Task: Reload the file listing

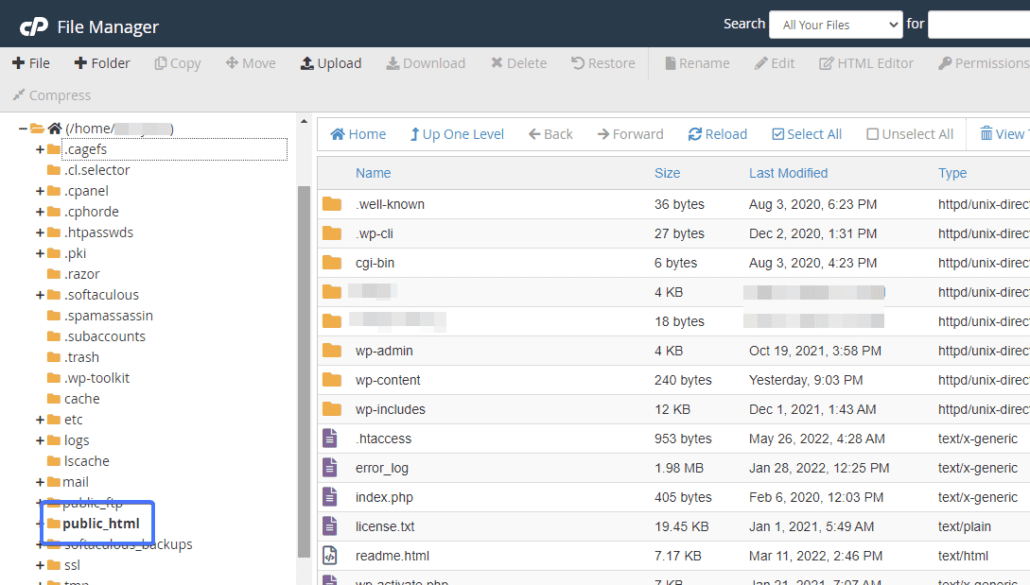Action: pos(717,134)
